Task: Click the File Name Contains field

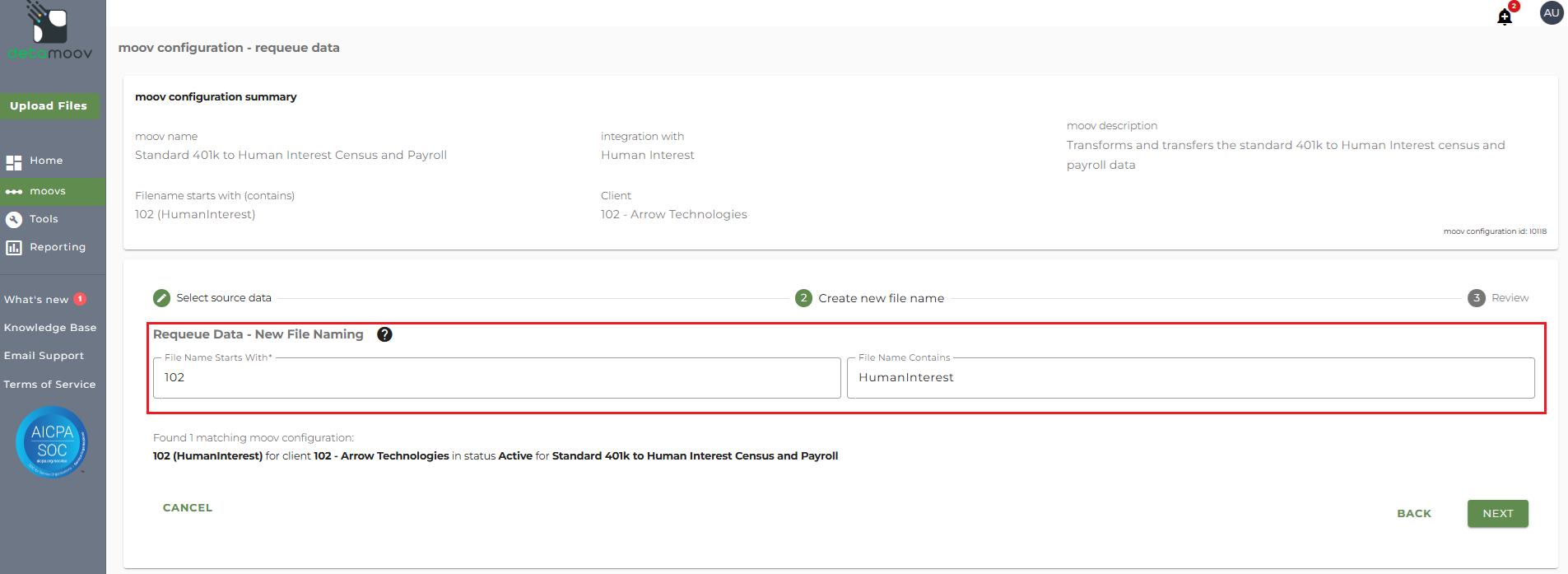Action: [1190, 378]
